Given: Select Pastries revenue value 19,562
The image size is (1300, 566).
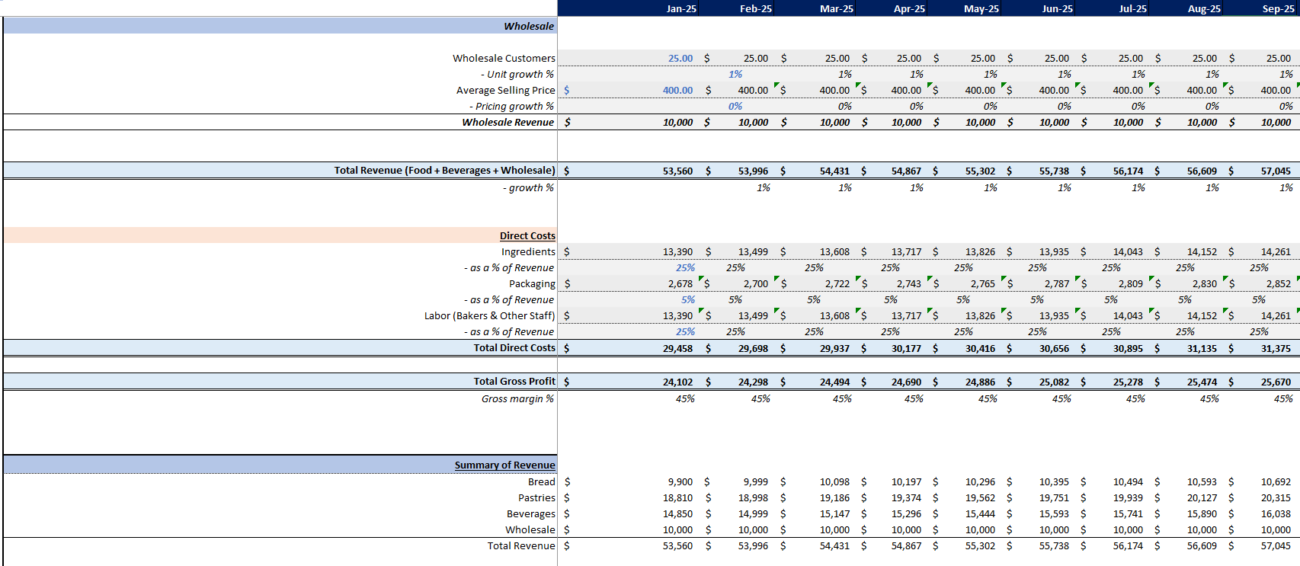Looking at the screenshot, I should (982, 498).
